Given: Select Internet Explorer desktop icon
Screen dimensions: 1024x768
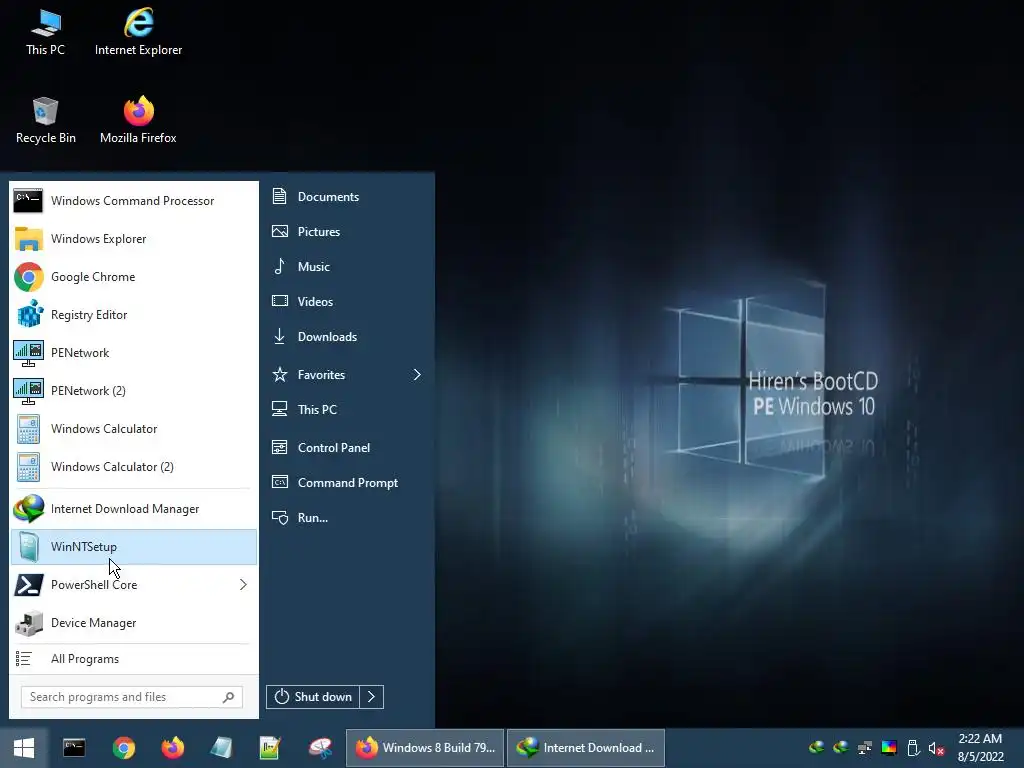Looking at the screenshot, I should [138, 33].
